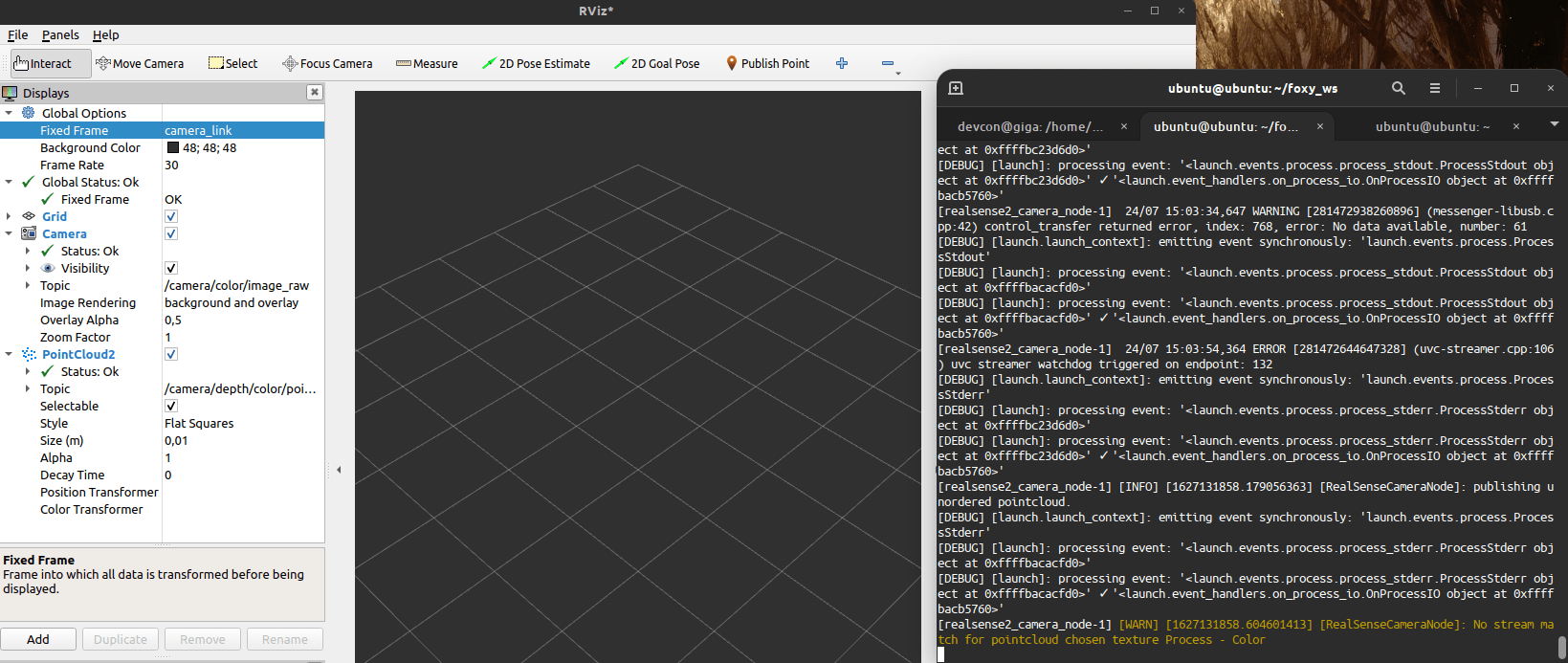Open search in the terminal window

click(x=1398, y=88)
